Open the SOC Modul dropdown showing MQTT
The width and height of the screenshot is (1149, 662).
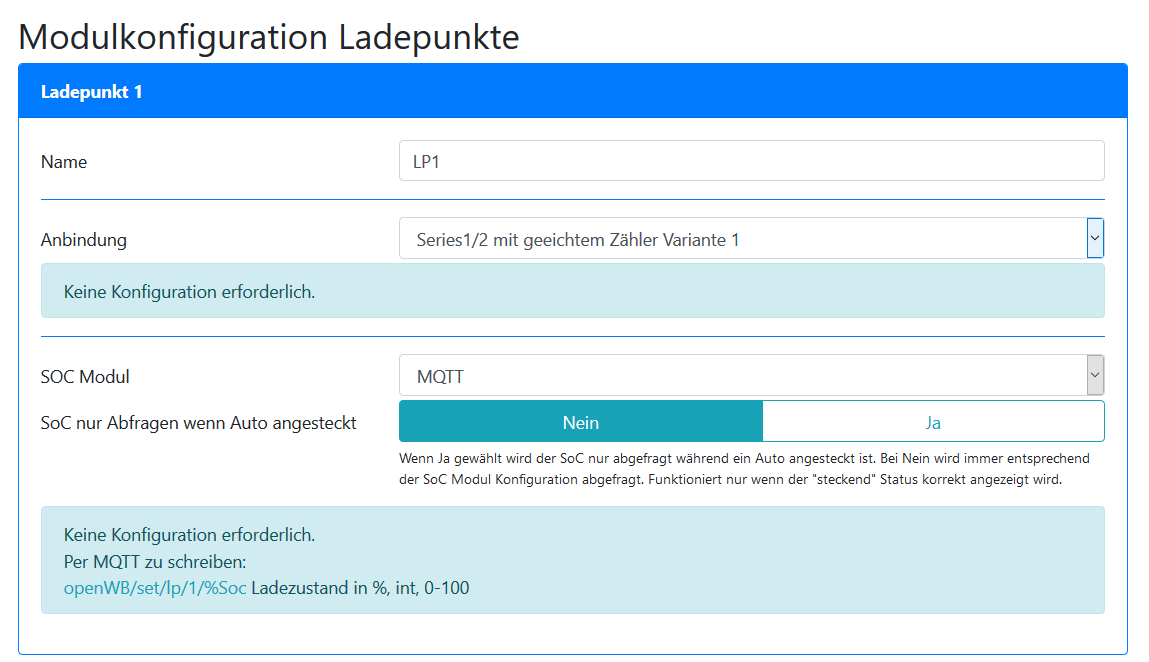(742, 376)
